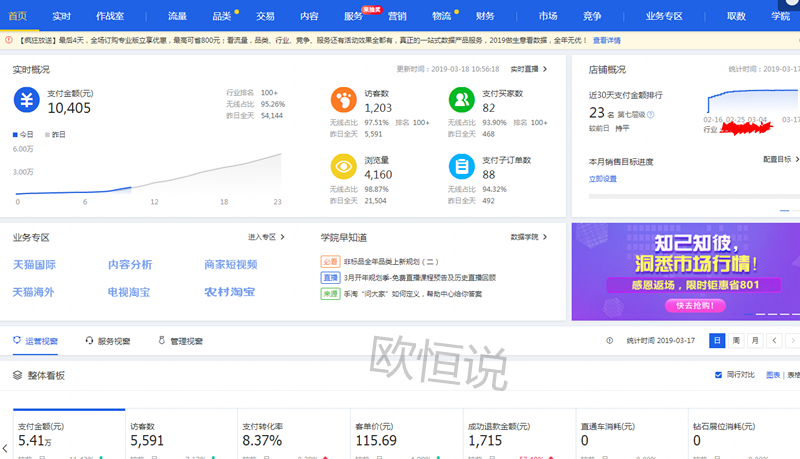Toggle the 同行对比 checkbox
The height and width of the screenshot is (459, 800).
pos(718,375)
